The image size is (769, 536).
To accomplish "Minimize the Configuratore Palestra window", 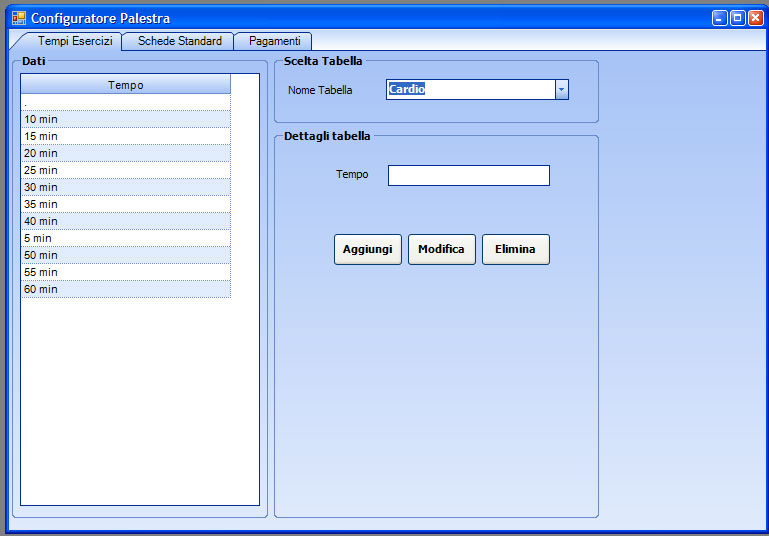I will pos(720,18).
